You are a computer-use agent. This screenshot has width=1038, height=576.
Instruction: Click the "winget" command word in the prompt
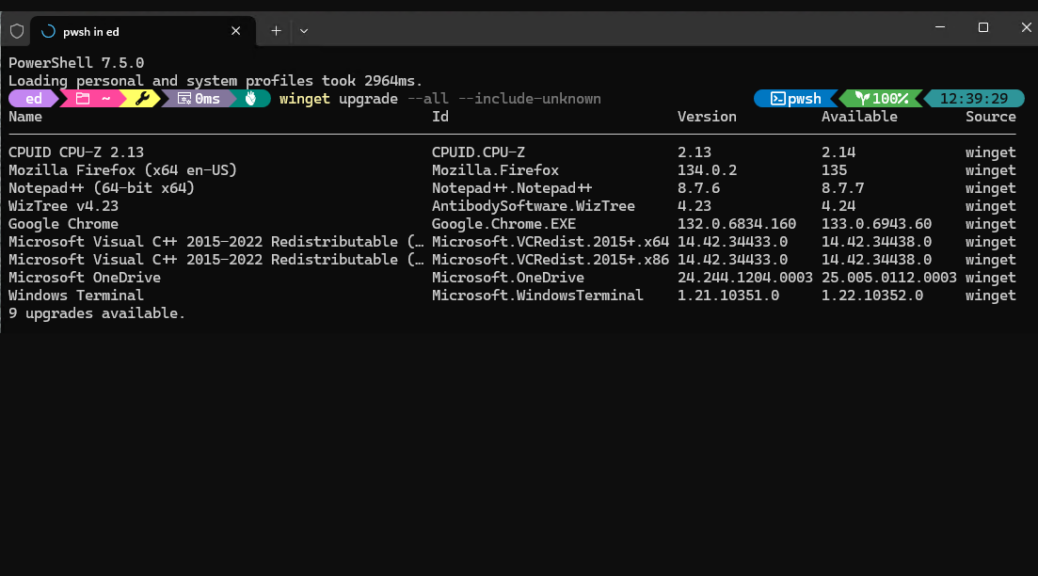coord(305,99)
